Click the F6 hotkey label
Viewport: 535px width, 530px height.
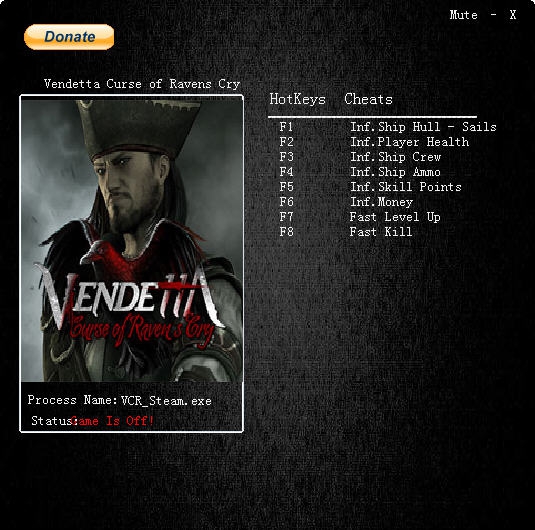point(286,202)
